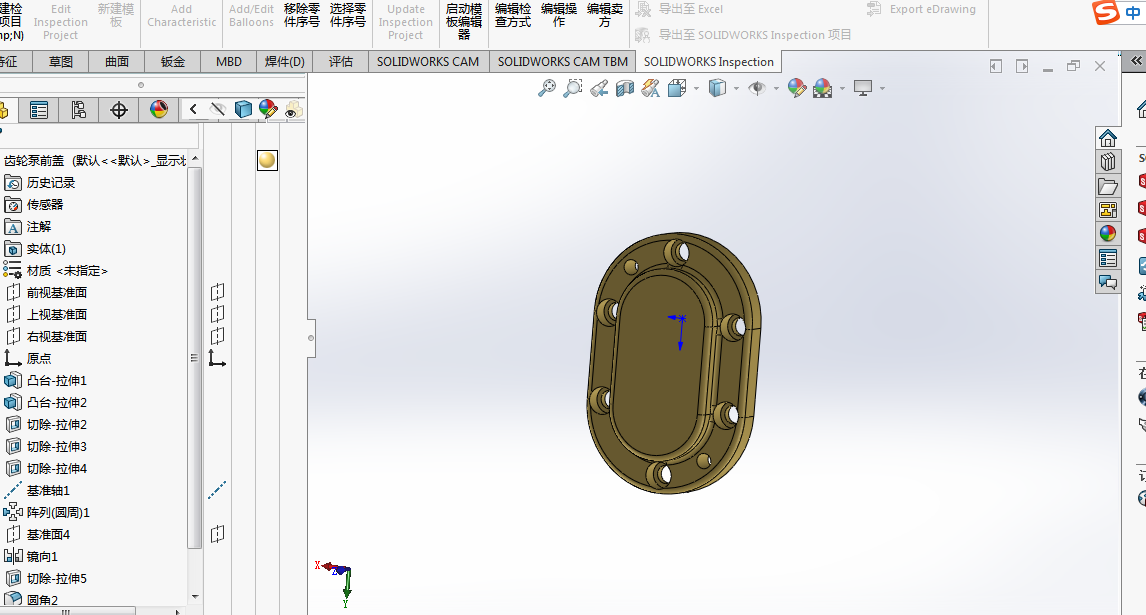The width and height of the screenshot is (1146, 615).
Task: Switch to the MBD tab
Action: (x=229, y=61)
